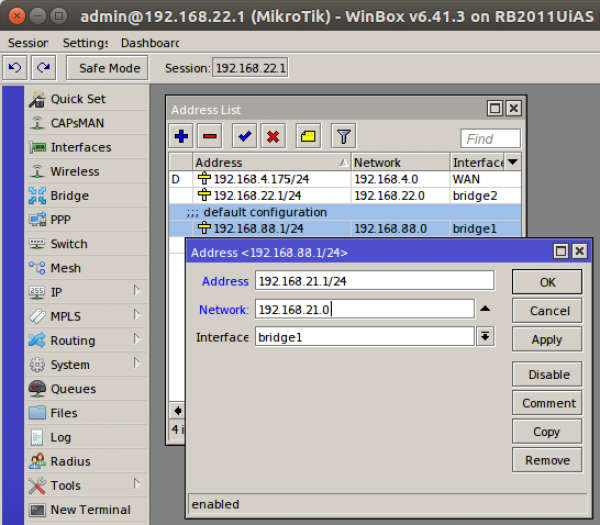The width and height of the screenshot is (600, 525).
Task: Open the Interface bridge1 dropdown
Action: [485, 337]
